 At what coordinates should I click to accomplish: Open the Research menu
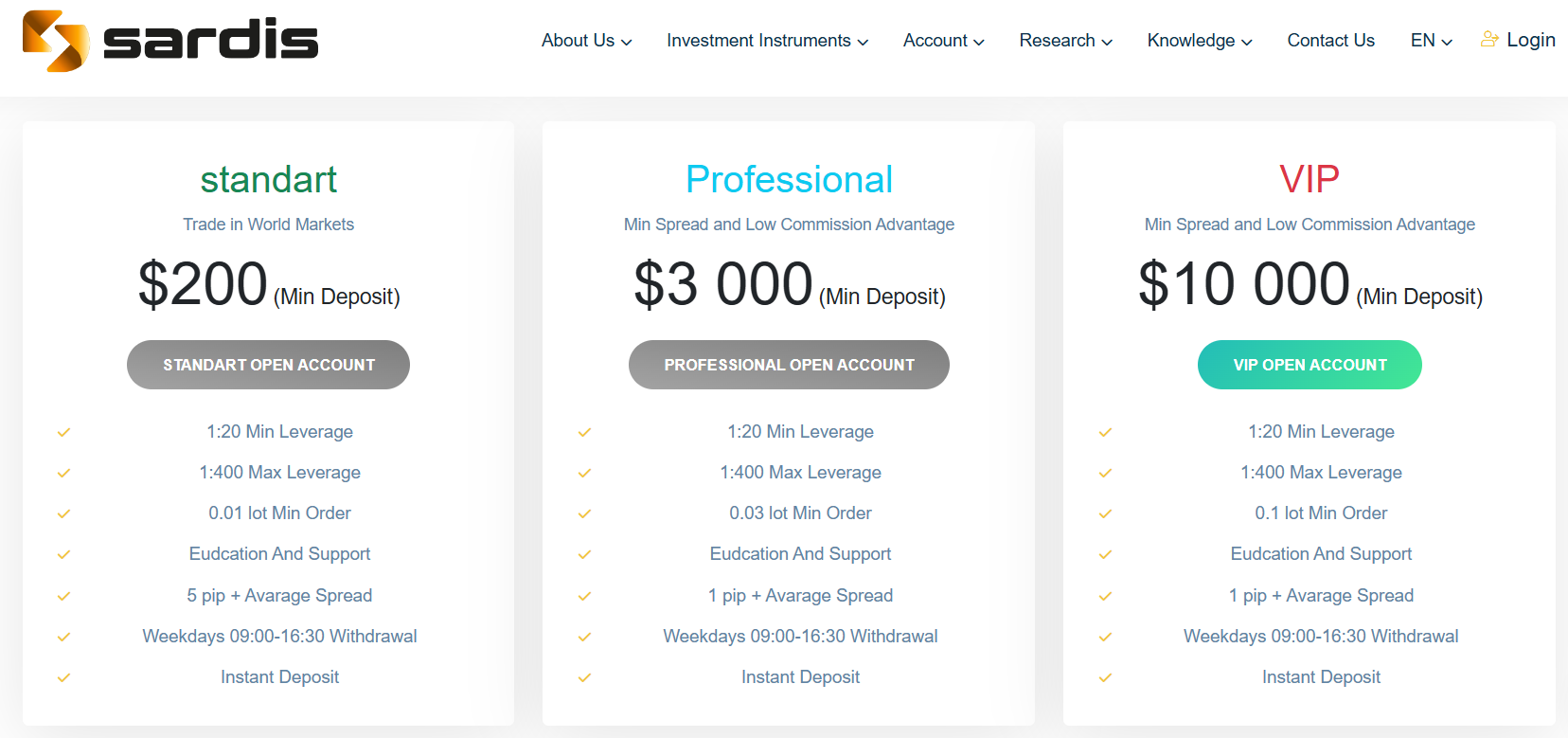pos(1065,41)
